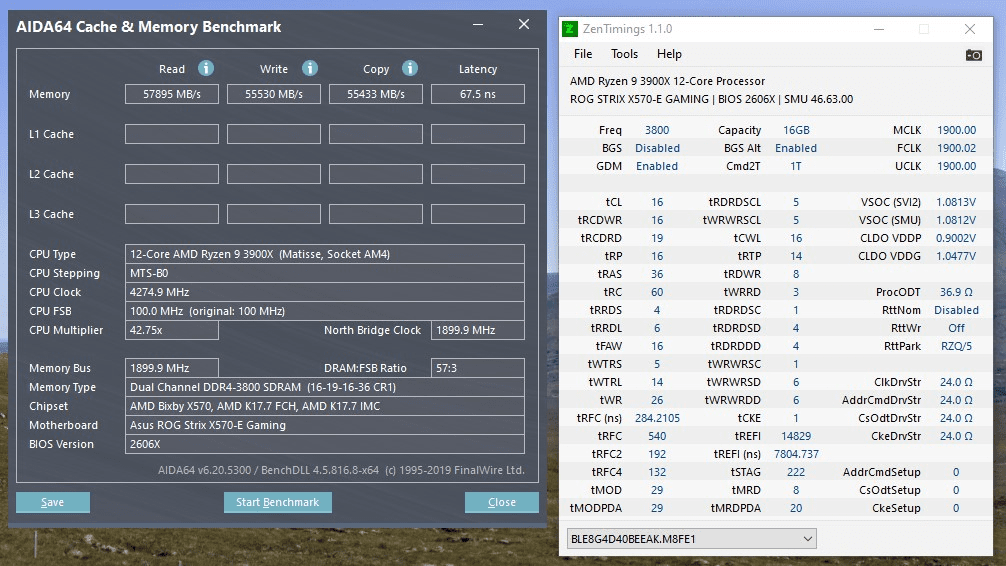Viewport: 1006px width, 566px height.
Task: Click the tWR value 26
Action: 657,400
